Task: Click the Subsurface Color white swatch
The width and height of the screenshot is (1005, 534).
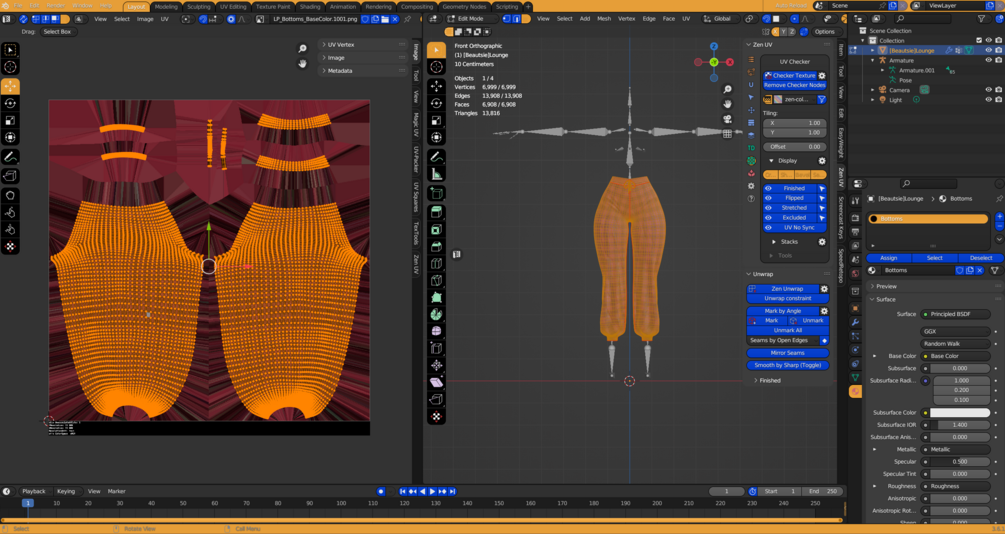Action: click(959, 413)
